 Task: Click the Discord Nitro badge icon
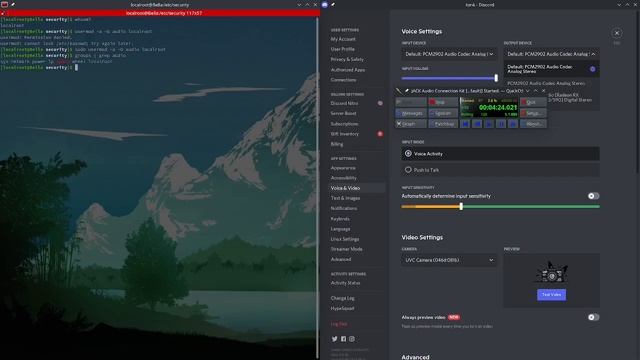(x=380, y=103)
